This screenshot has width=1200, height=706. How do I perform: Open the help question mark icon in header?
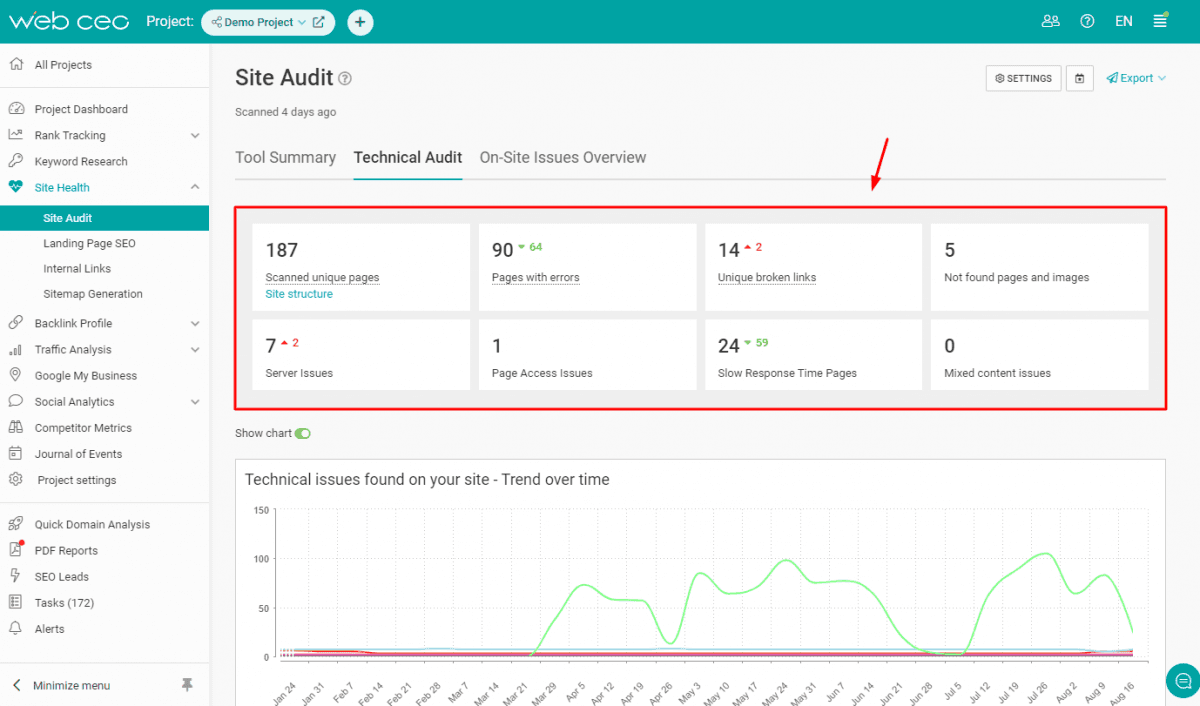tap(1087, 21)
